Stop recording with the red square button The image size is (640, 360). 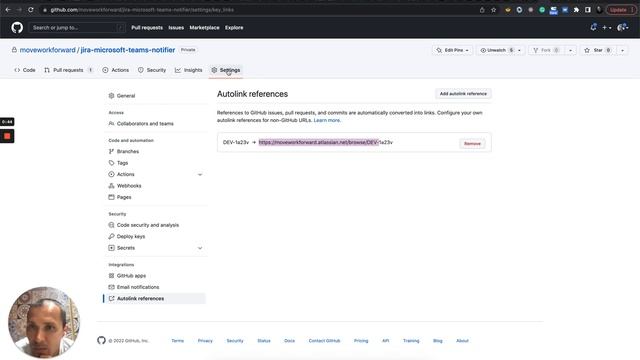[x=7, y=136]
